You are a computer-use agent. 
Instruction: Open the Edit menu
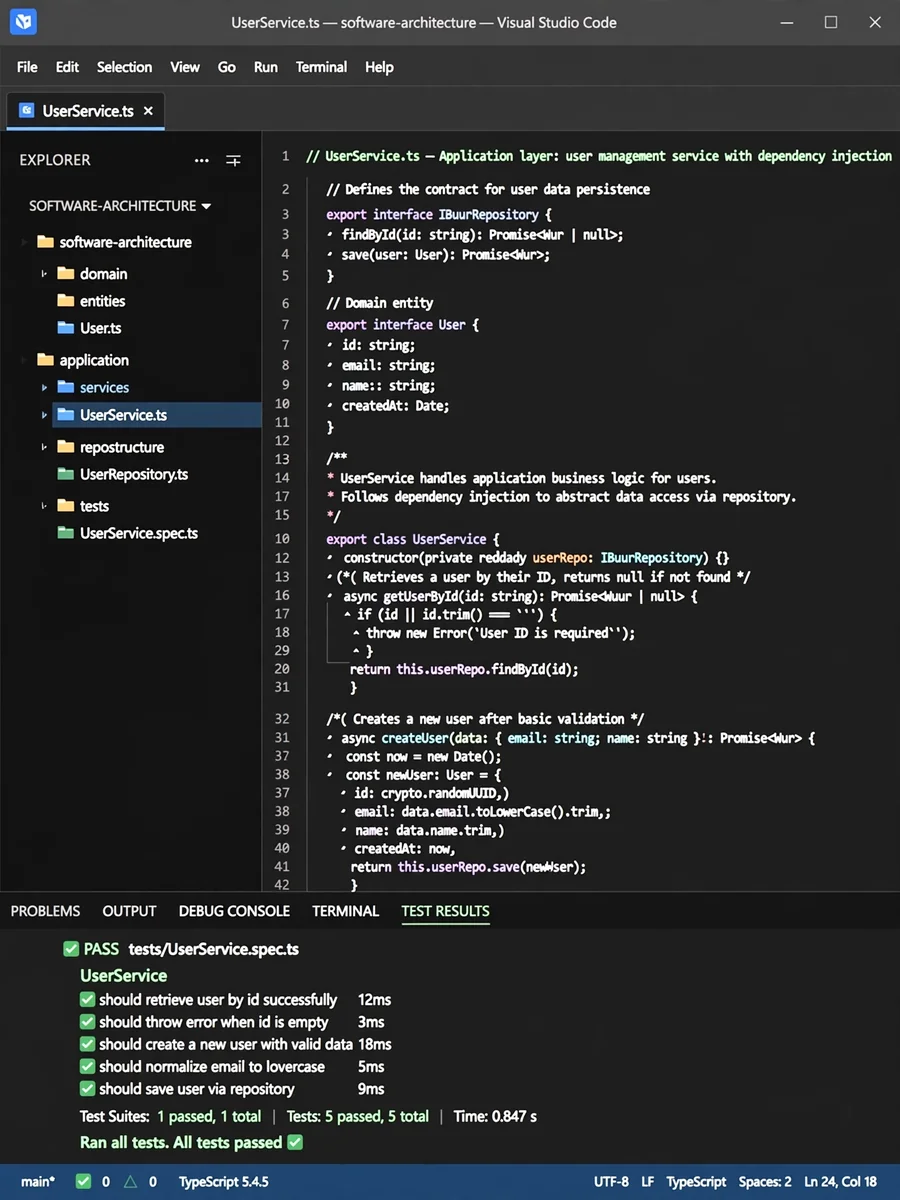pyautogui.click(x=67, y=67)
